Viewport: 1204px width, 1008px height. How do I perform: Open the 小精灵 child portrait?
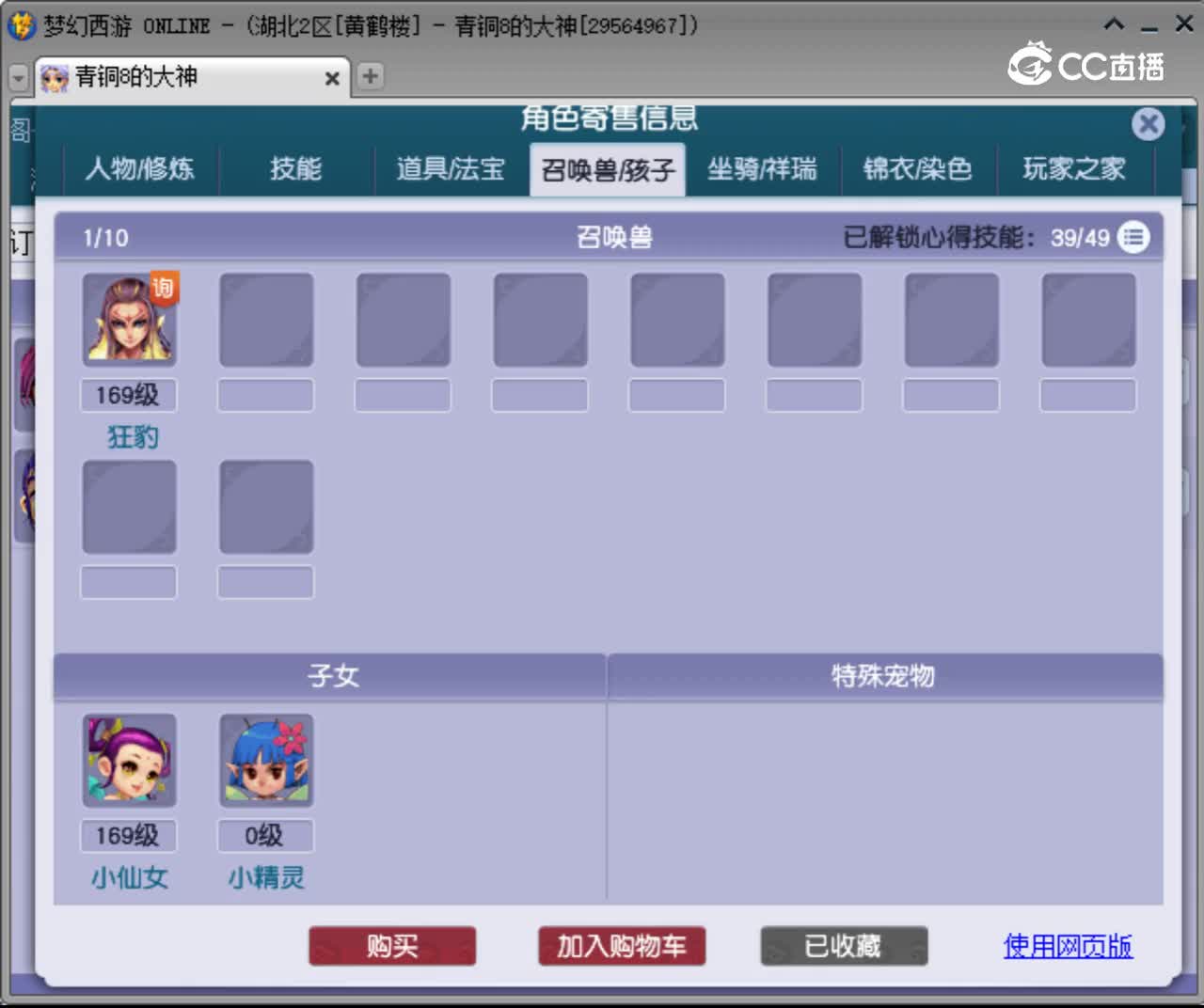click(266, 760)
